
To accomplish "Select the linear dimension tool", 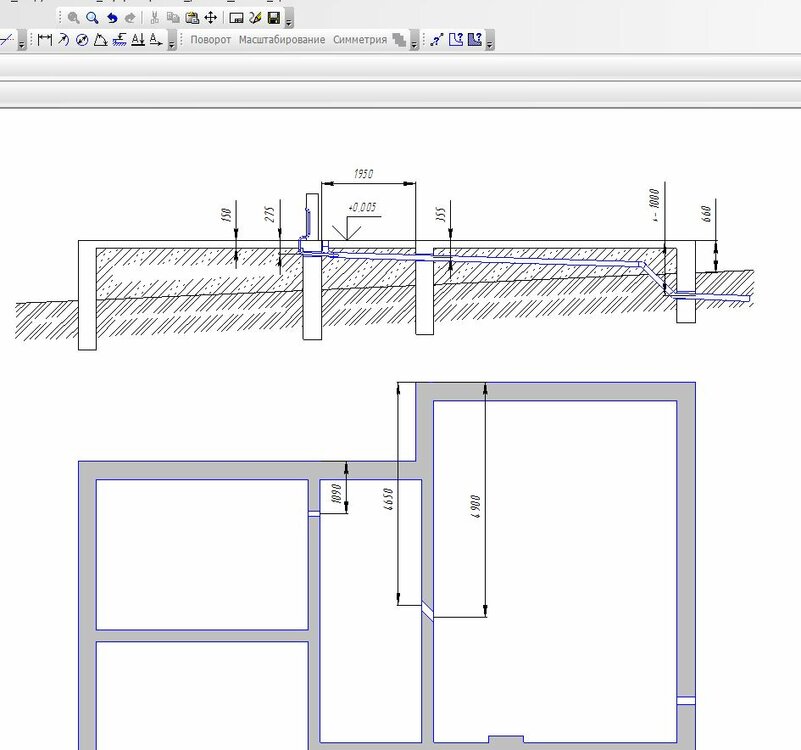I will (x=44, y=40).
